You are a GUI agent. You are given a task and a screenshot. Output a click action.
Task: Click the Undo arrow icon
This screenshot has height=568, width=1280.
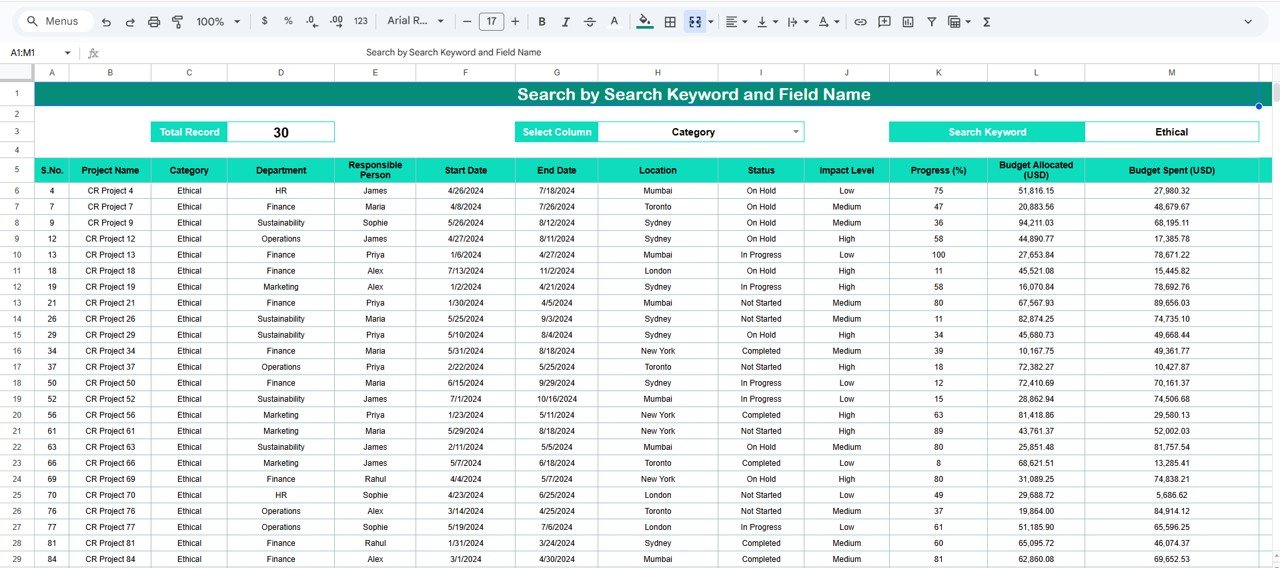click(106, 21)
